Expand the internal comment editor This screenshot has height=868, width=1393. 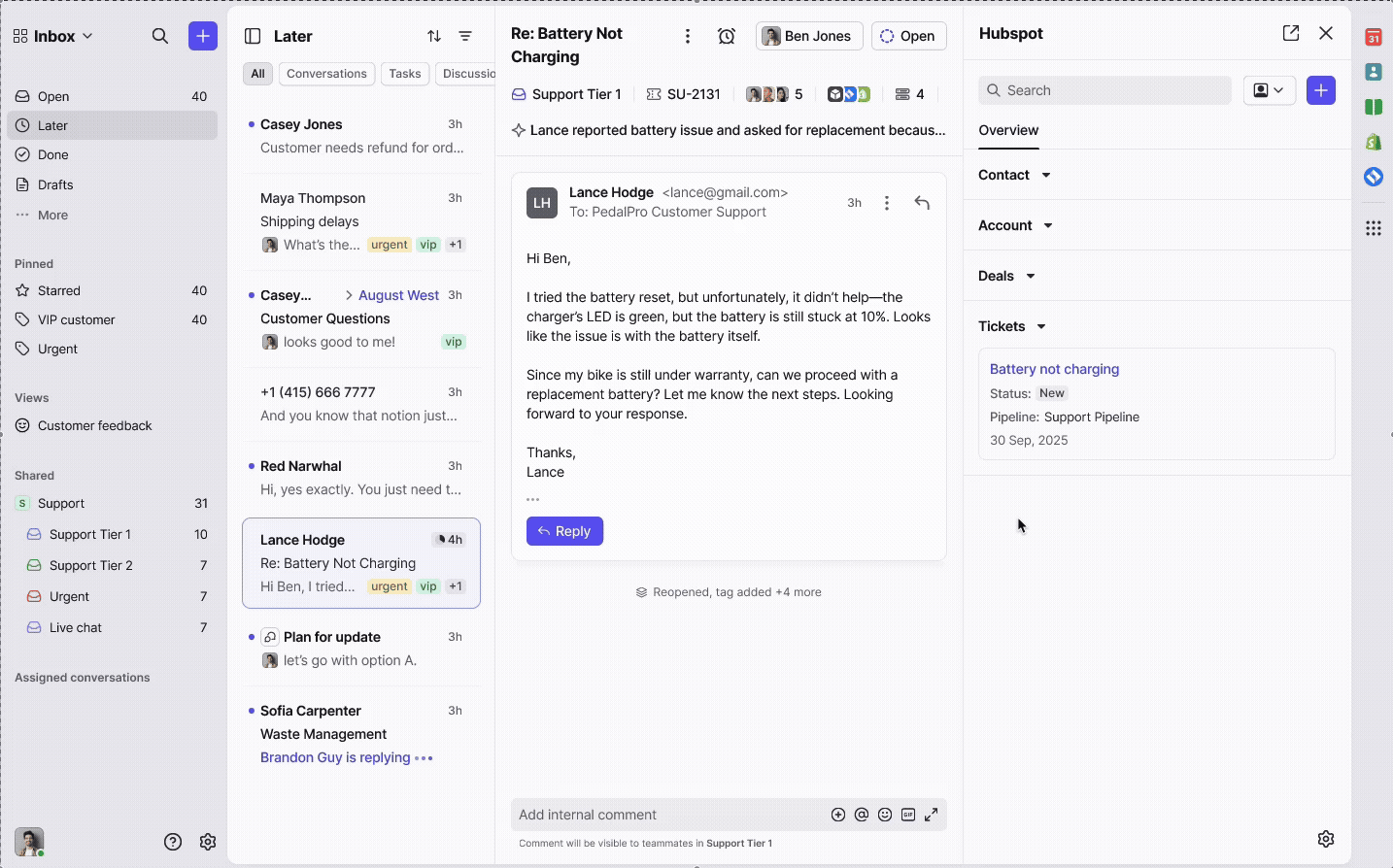pyautogui.click(x=931, y=815)
